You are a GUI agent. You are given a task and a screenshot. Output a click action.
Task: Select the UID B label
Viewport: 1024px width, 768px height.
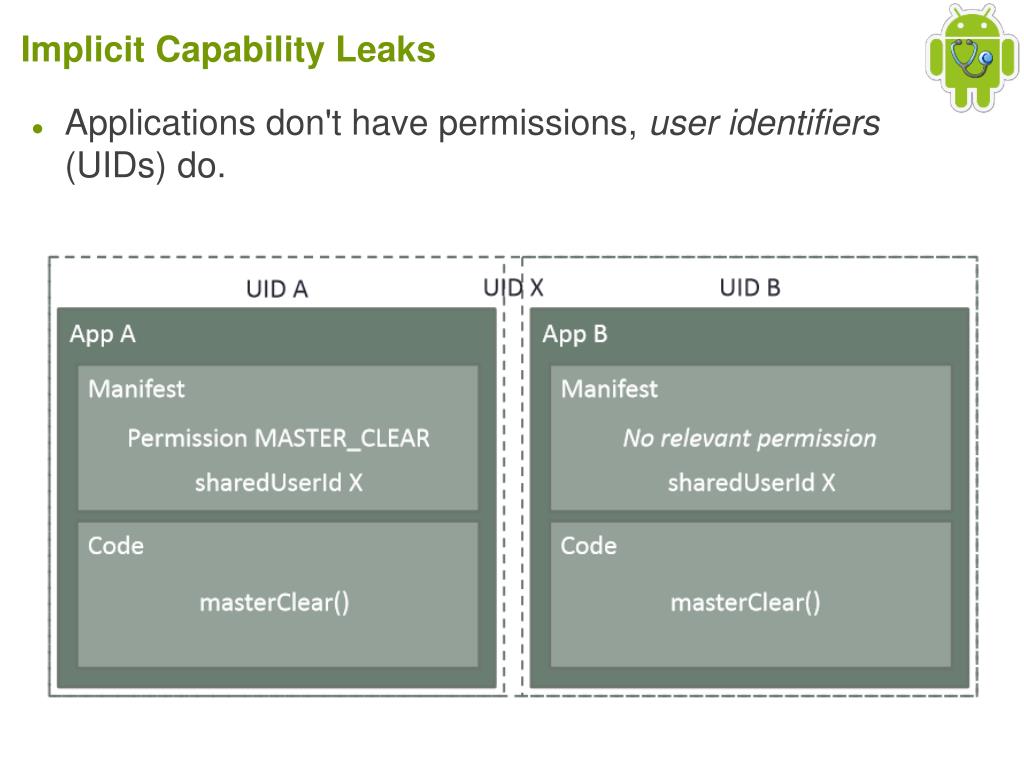(750, 287)
